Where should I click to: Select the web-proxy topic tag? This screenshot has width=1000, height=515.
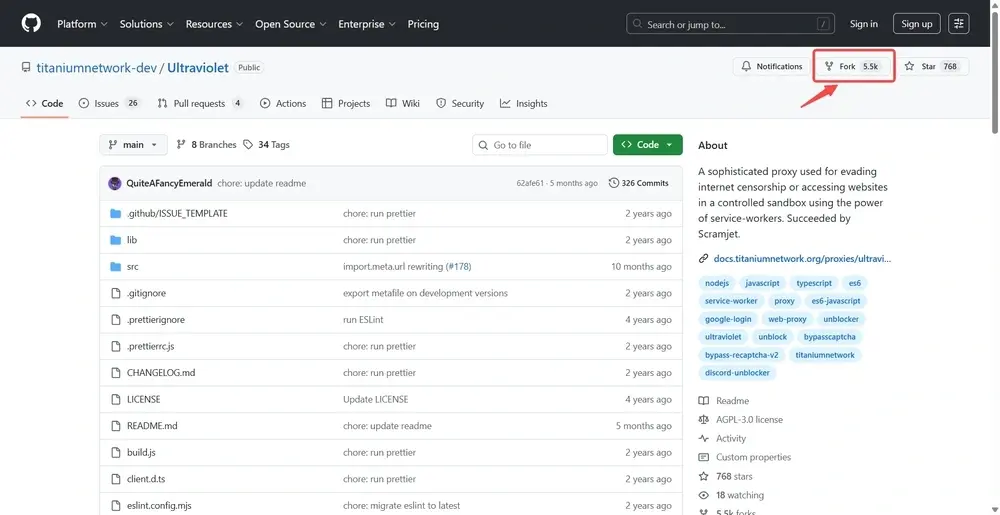(787, 319)
